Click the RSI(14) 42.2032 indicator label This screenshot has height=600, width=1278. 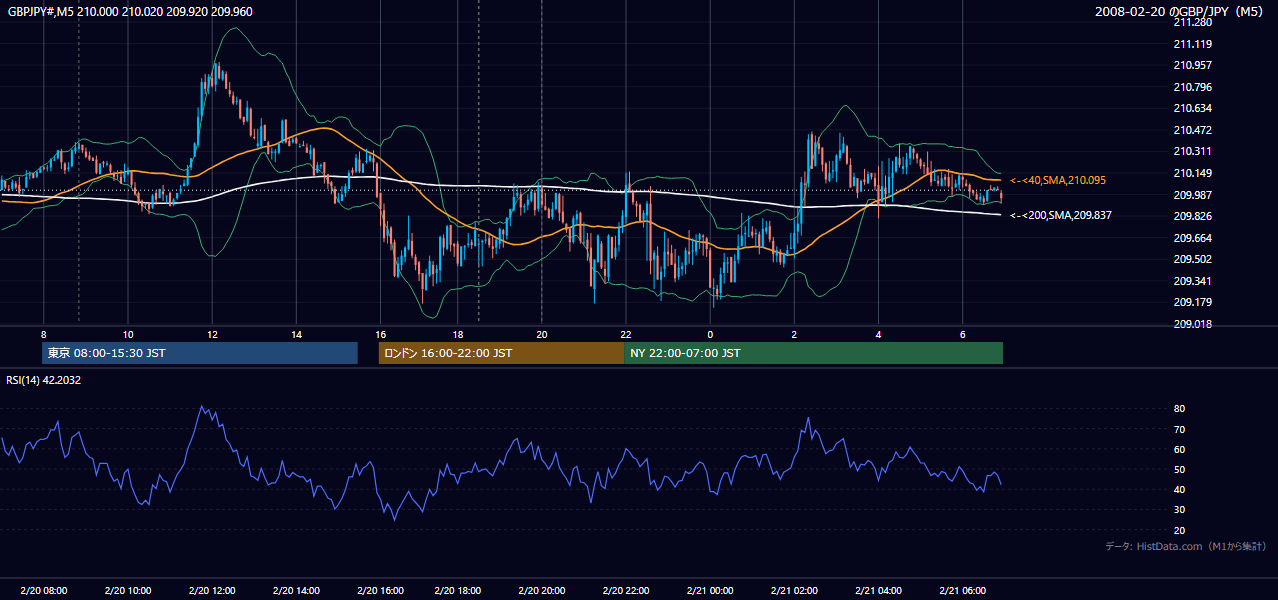point(45,380)
